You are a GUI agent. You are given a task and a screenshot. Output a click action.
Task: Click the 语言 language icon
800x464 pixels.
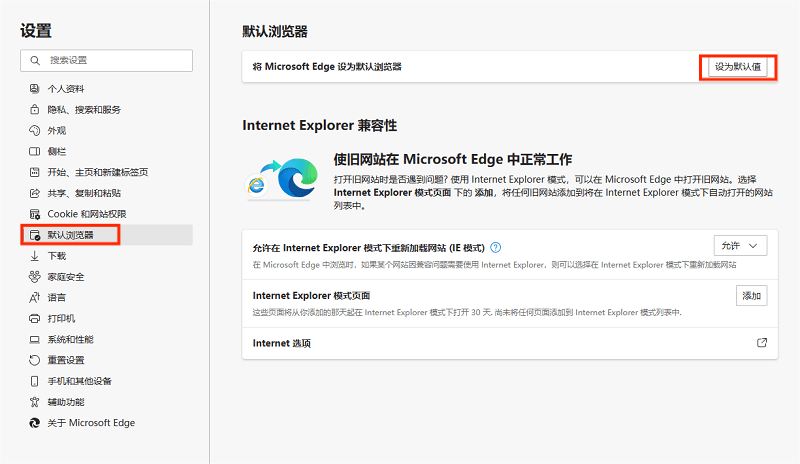click(34, 298)
